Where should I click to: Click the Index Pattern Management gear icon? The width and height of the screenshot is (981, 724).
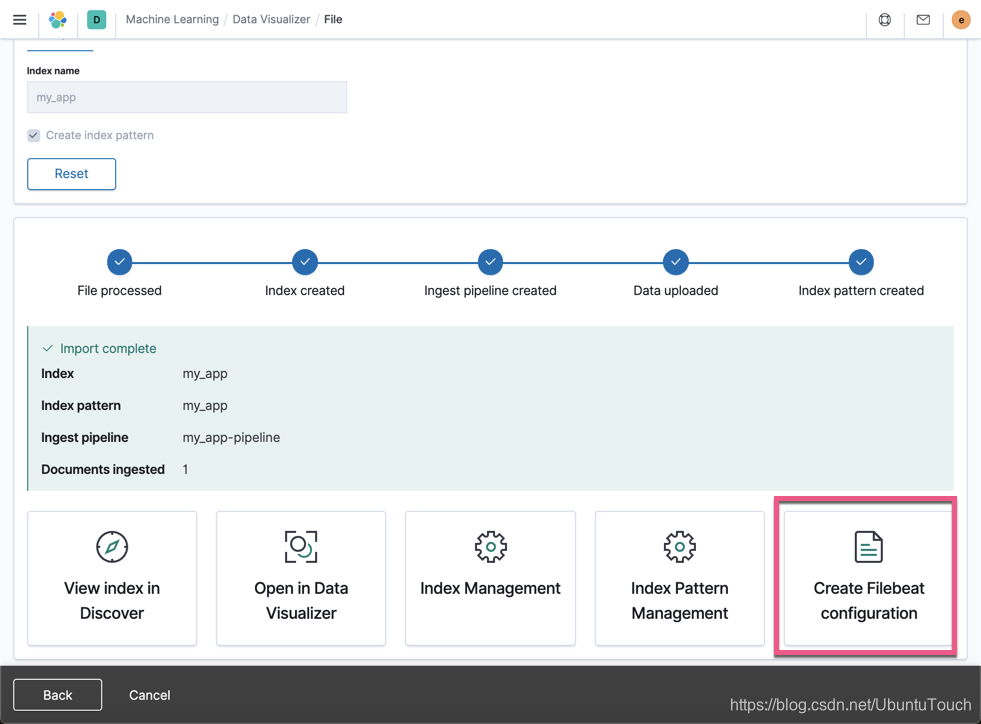point(679,547)
